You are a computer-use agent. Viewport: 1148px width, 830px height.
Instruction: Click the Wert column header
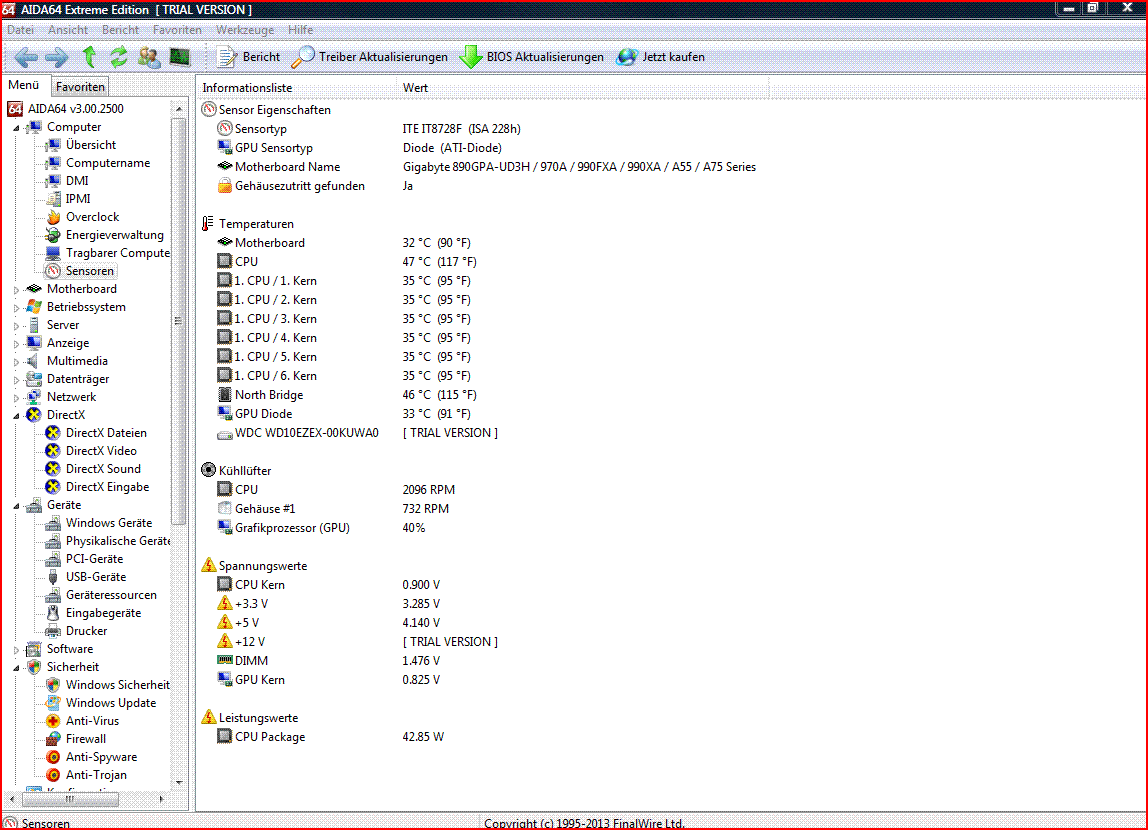pos(583,88)
